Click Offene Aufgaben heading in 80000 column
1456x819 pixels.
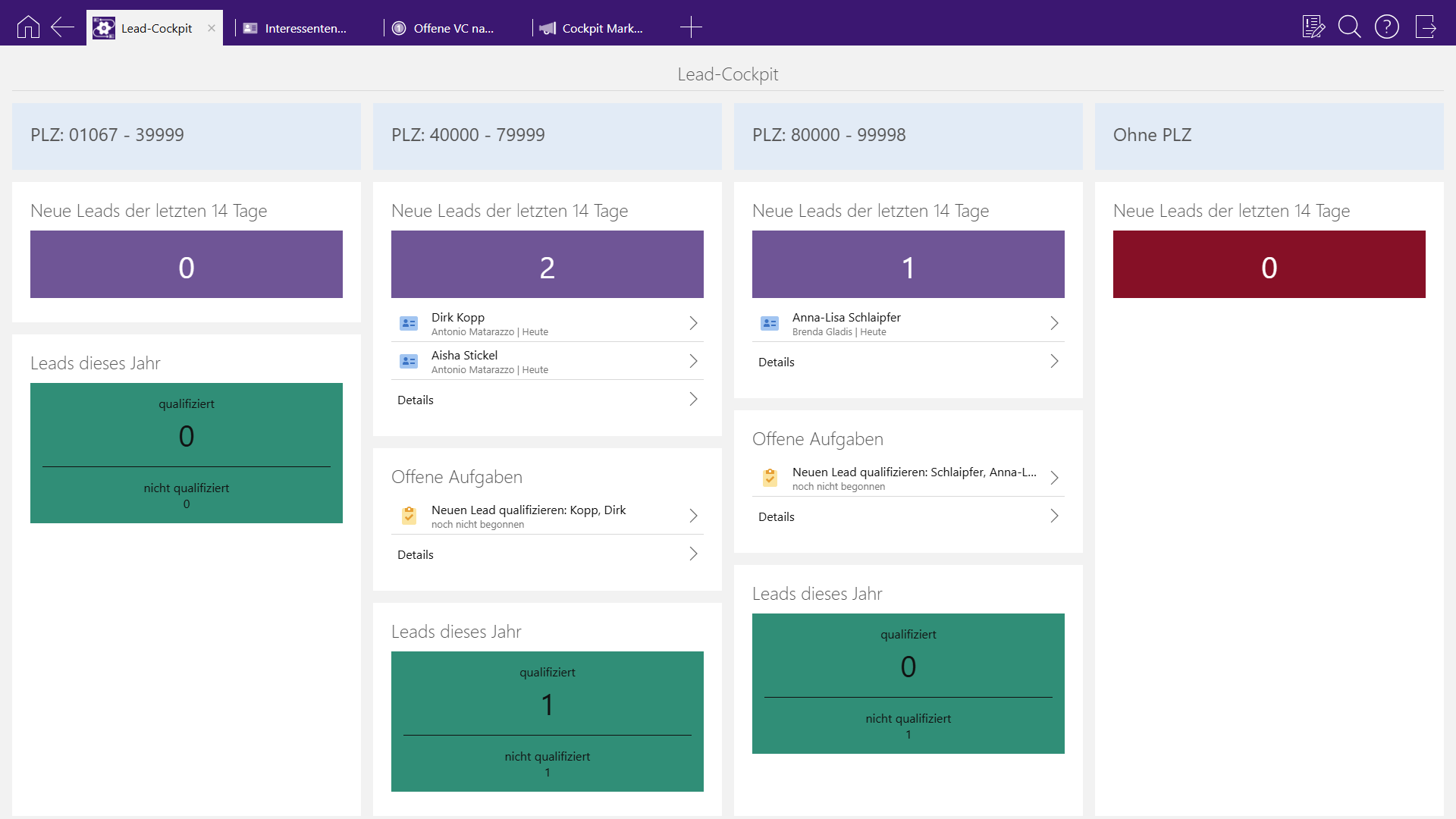(x=817, y=439)
